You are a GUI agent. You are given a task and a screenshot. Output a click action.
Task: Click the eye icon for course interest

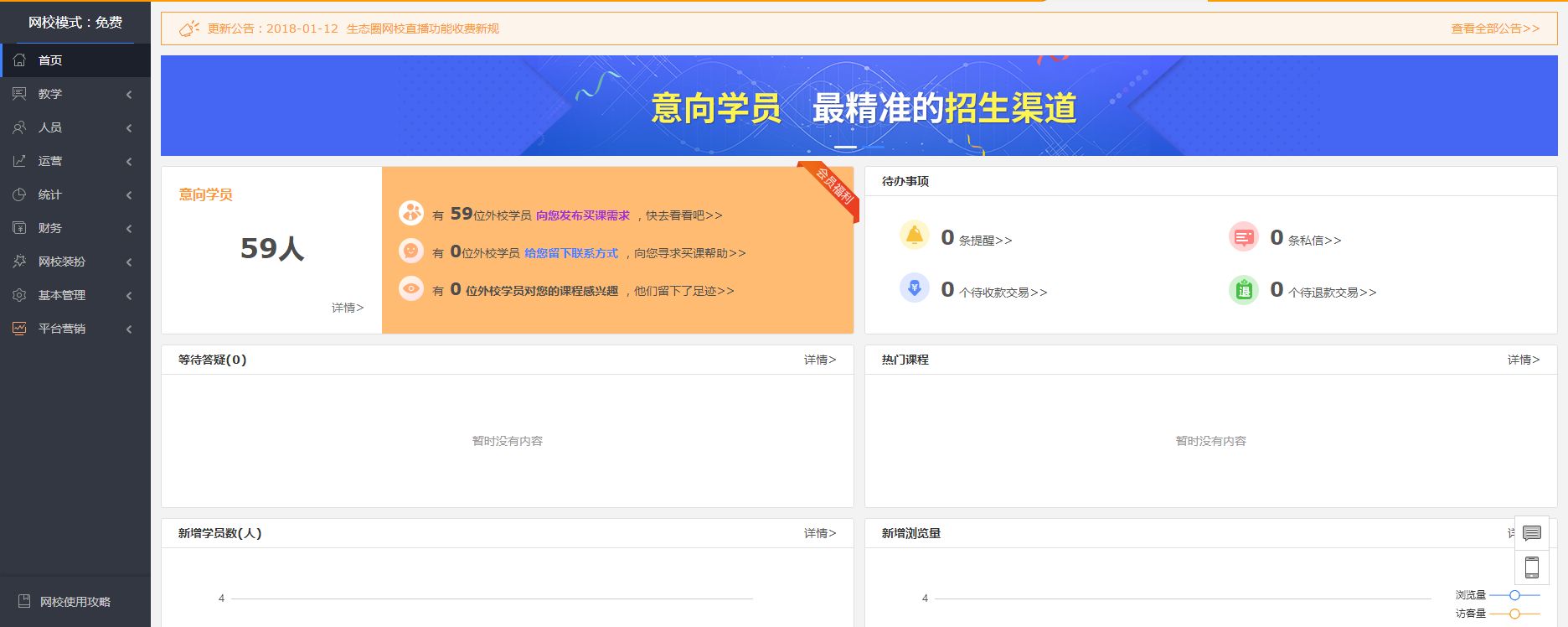pos(410,289)
